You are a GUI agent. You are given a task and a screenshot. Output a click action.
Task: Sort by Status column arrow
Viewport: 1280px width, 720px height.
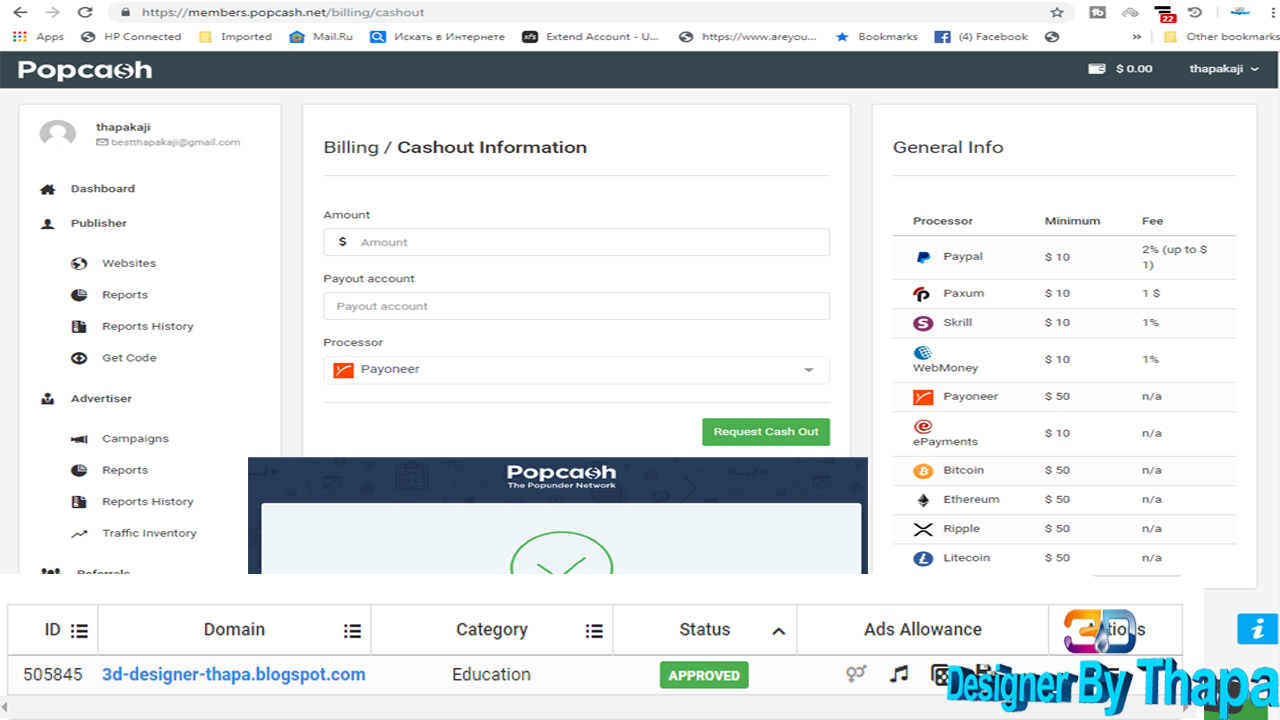tap(778, 631)
